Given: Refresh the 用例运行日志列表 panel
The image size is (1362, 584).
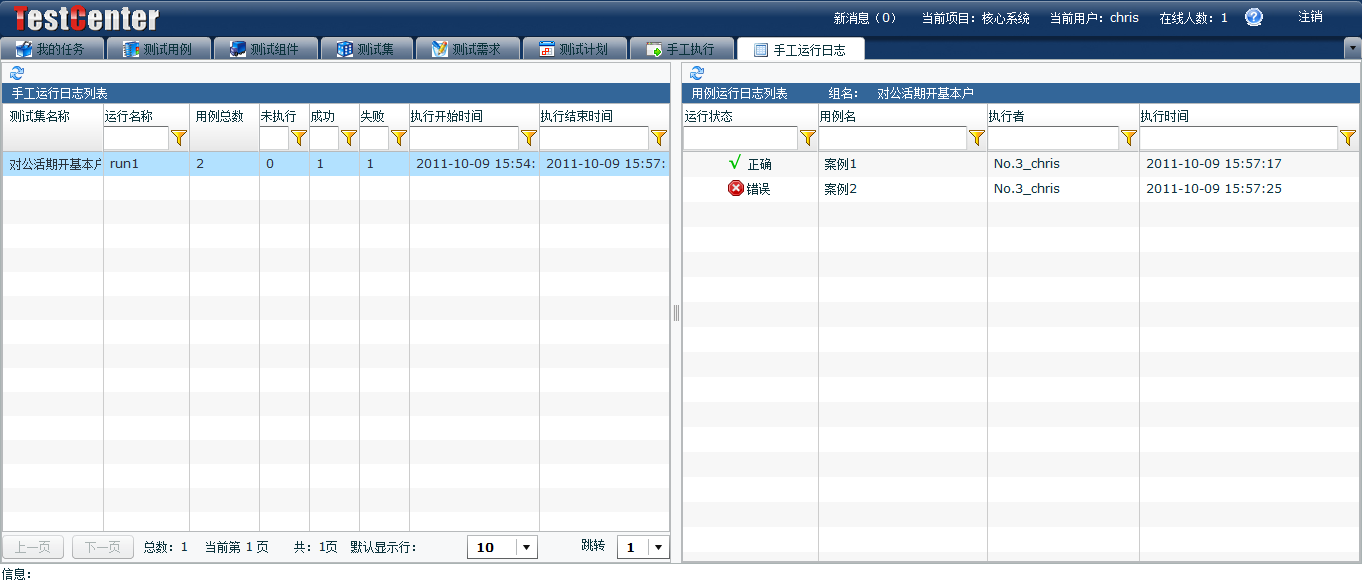Looking at the screenshot, I should [697, 73].
